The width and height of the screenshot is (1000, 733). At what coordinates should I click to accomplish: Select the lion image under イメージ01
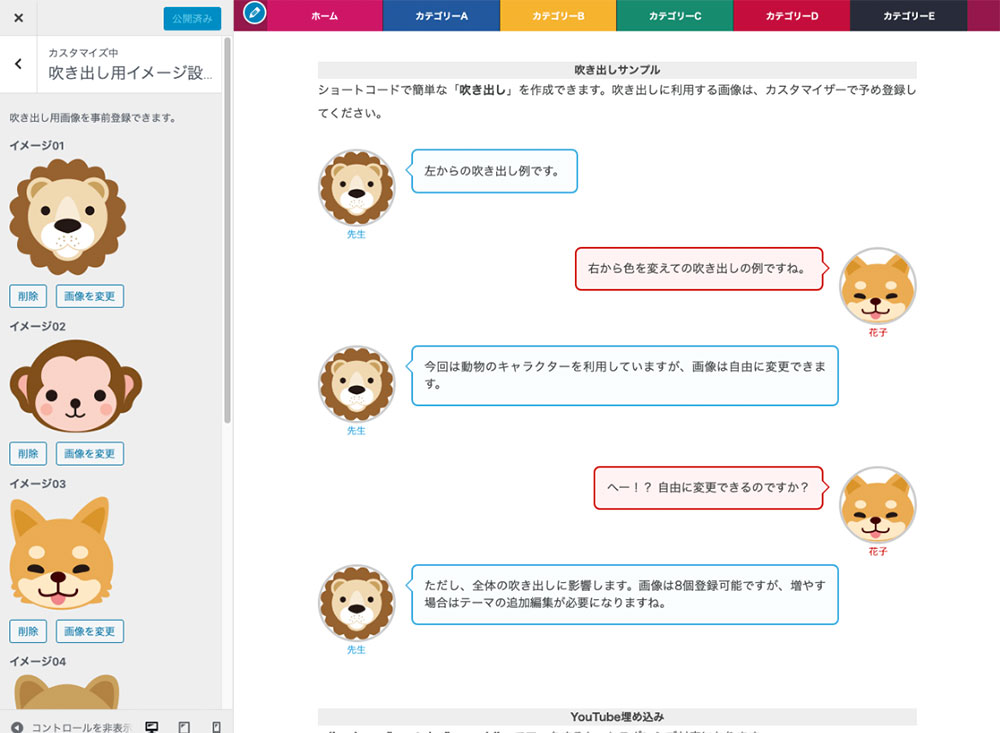(x=68, y=217)
